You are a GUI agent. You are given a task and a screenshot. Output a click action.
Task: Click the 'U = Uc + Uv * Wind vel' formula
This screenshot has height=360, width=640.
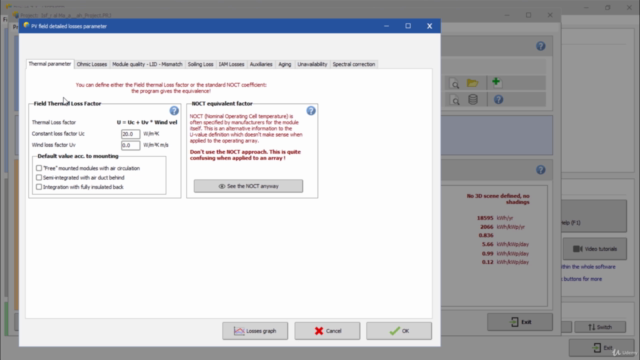coord(147,122)
